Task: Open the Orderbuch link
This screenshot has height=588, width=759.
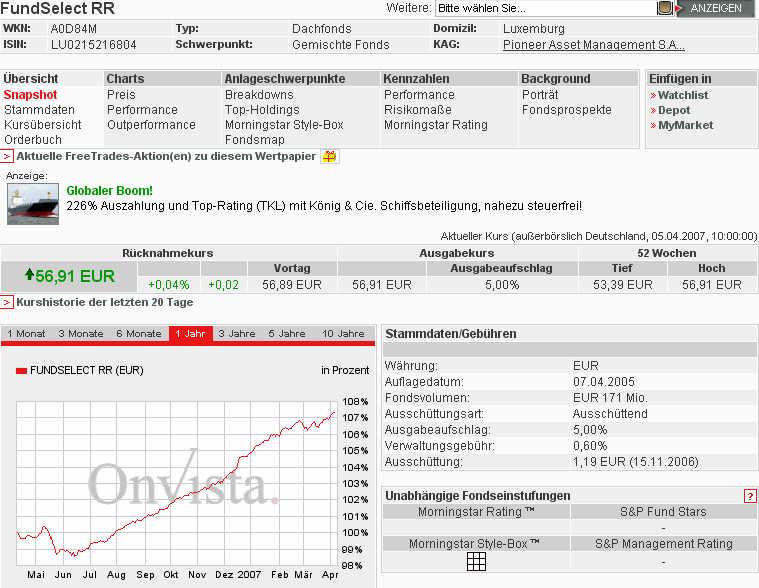Action: pyautogui.click(x=33, y=140)
